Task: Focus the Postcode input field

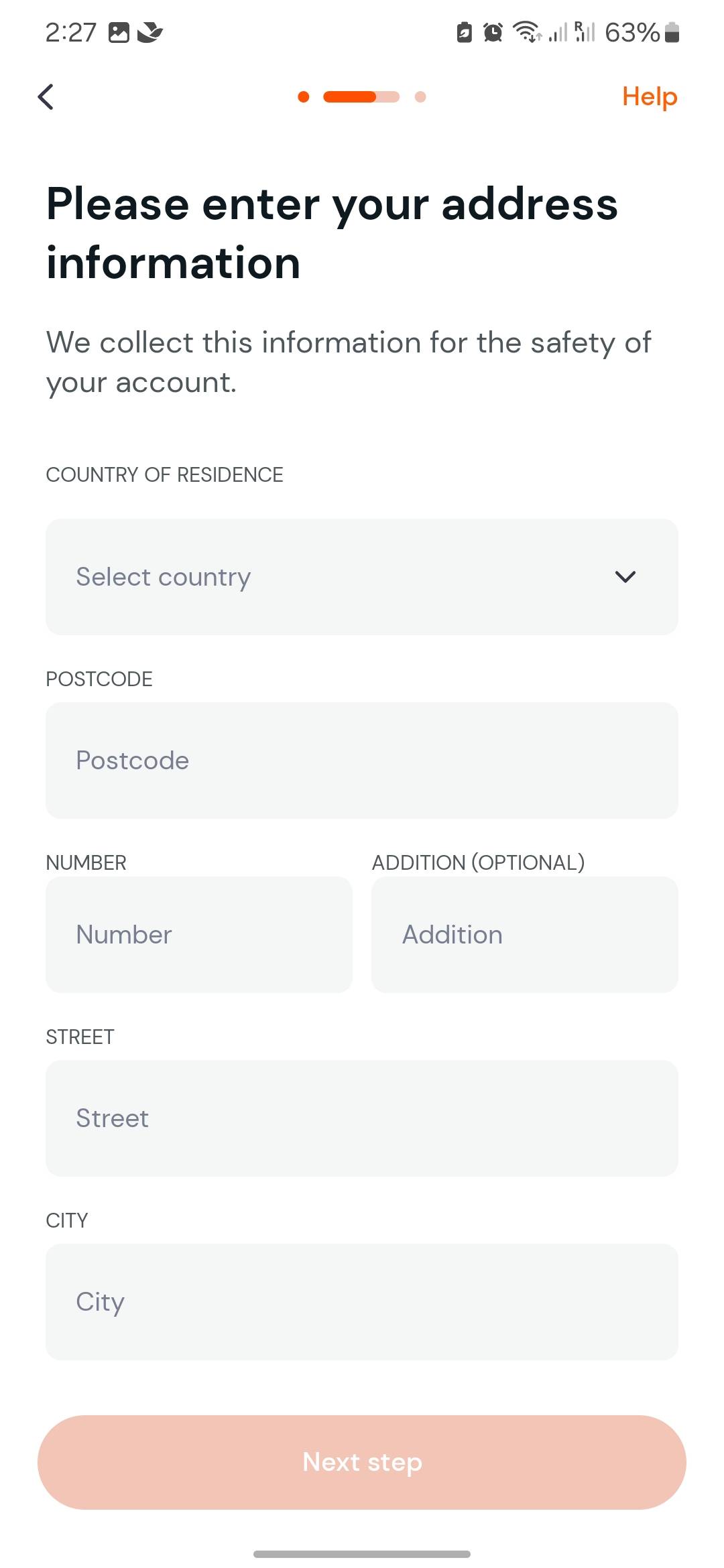Action: pos(362,761)
